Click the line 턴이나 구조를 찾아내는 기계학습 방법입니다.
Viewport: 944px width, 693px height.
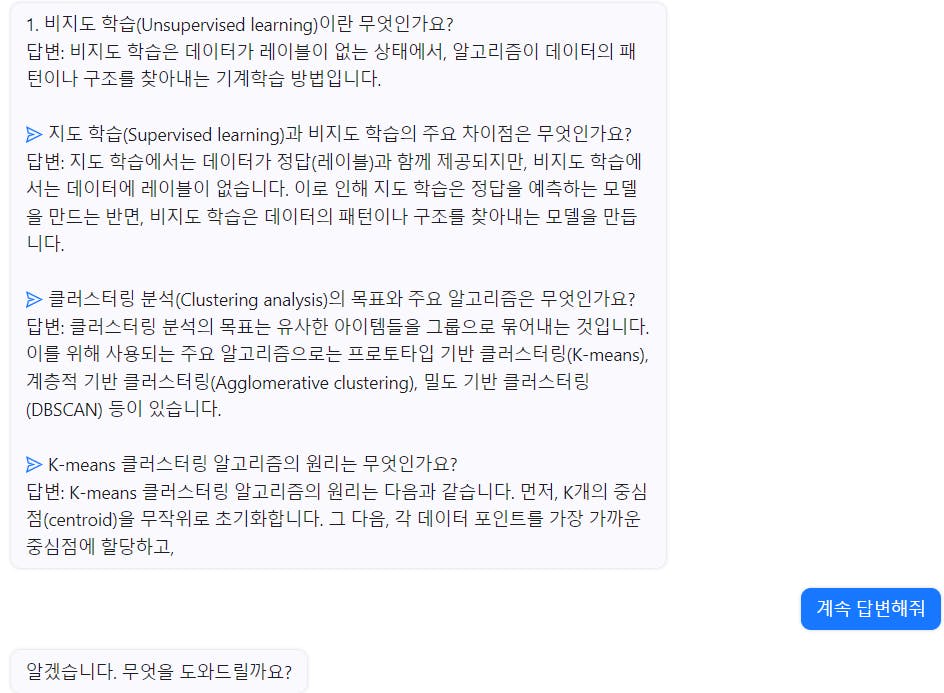click(x=203, y=79)
